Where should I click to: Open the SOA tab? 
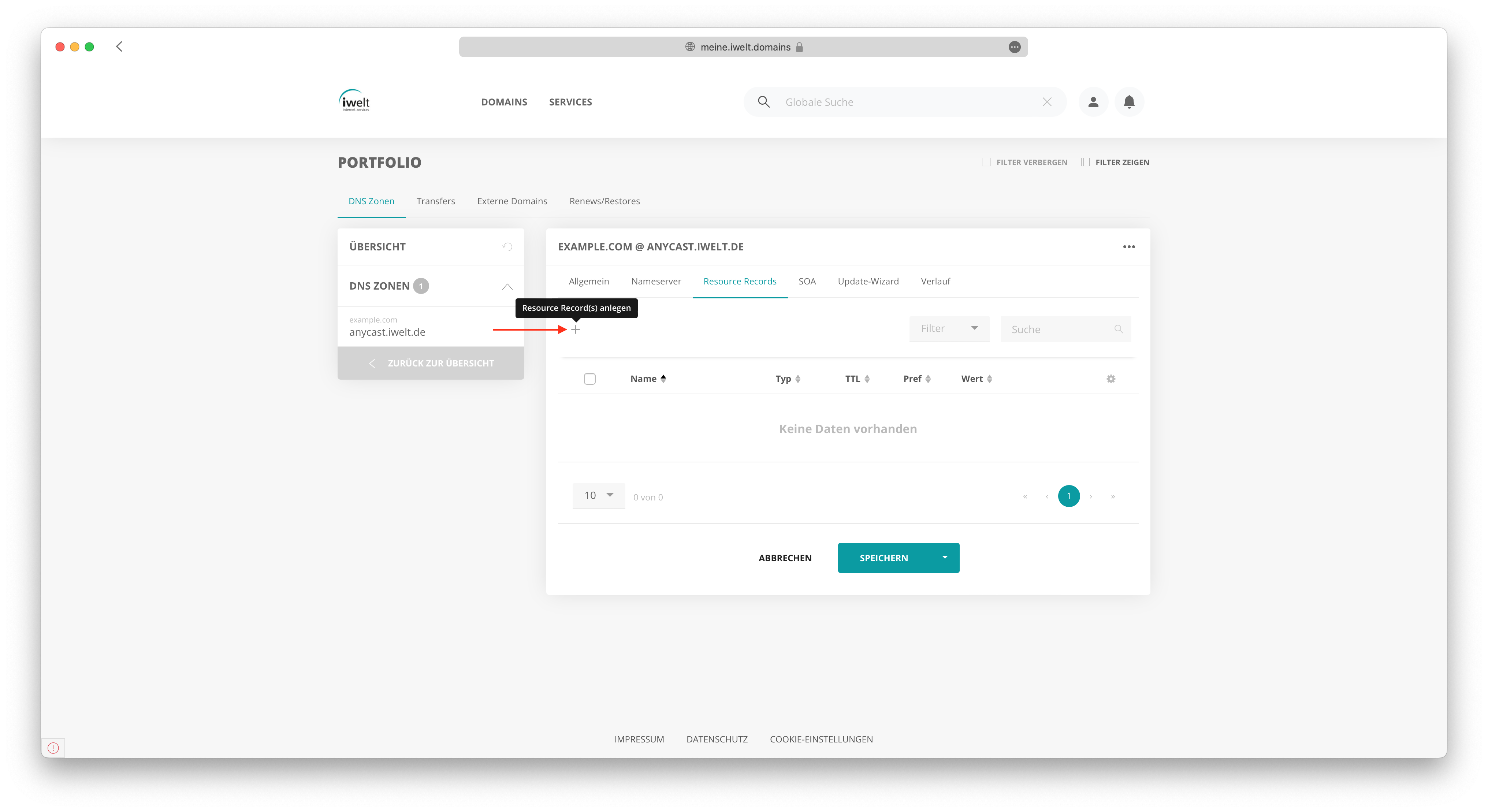[x=807, y=281]
